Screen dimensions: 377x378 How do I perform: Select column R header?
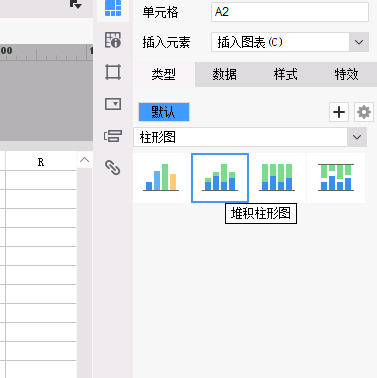click(x=41, y=162)
